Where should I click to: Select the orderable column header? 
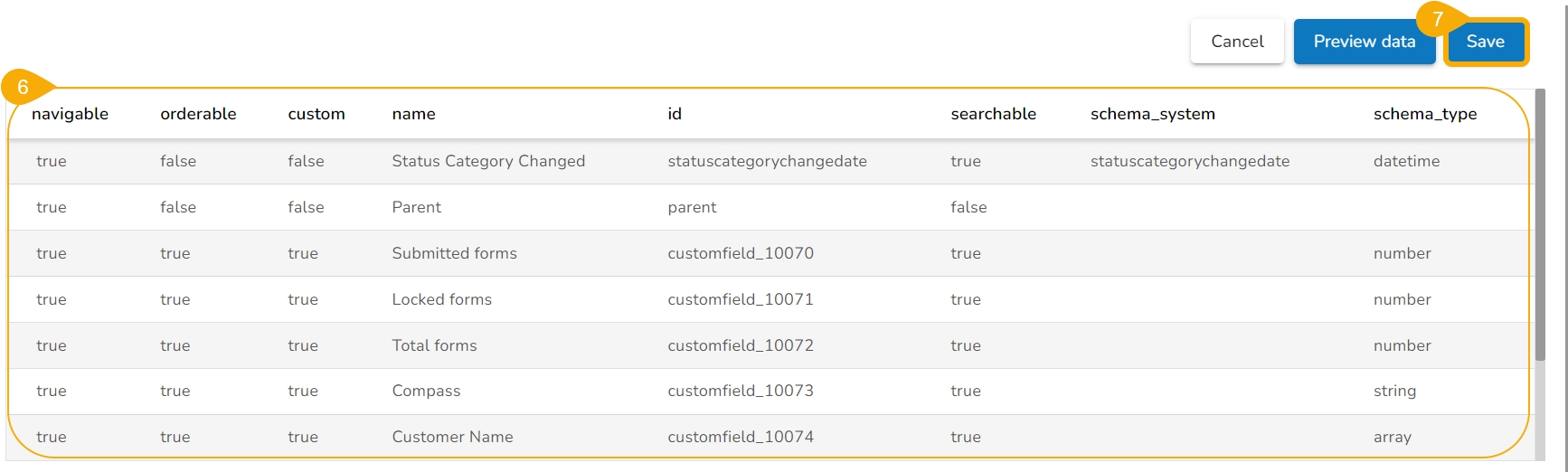pyautogui.click(x=198, y=114)
